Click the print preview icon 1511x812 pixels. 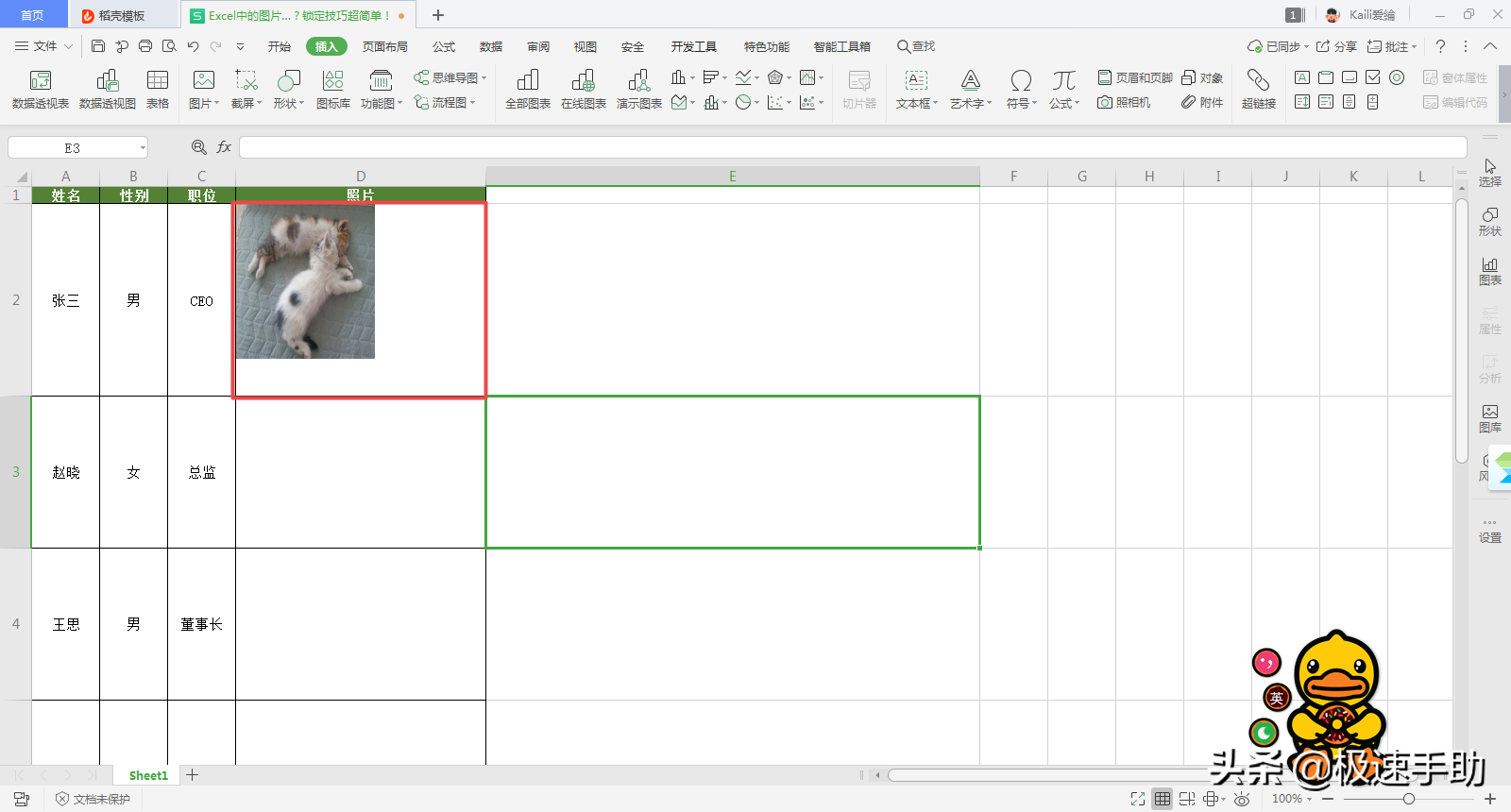coord(169,45)
